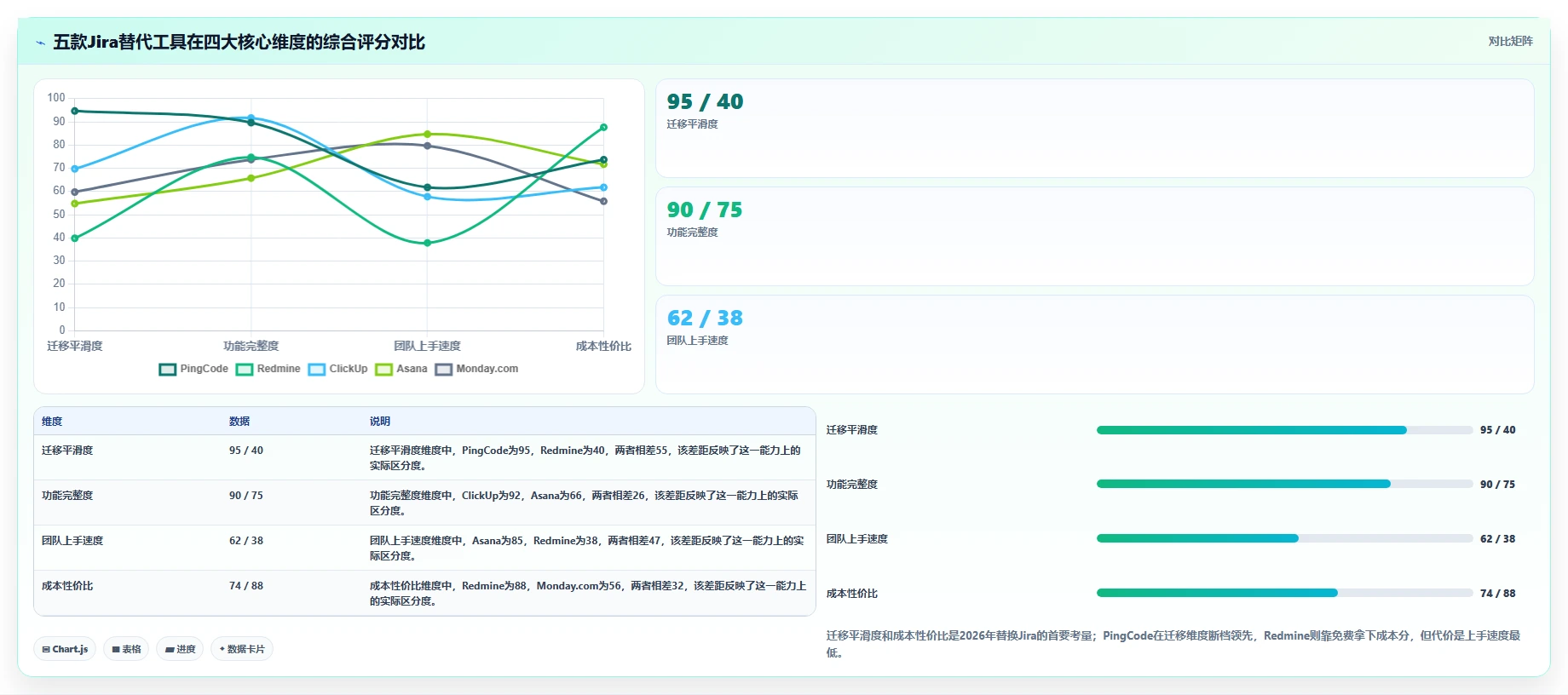Click the 进度 tag chip
This screenshot has height=695, width=1568.
pos(180,649)
